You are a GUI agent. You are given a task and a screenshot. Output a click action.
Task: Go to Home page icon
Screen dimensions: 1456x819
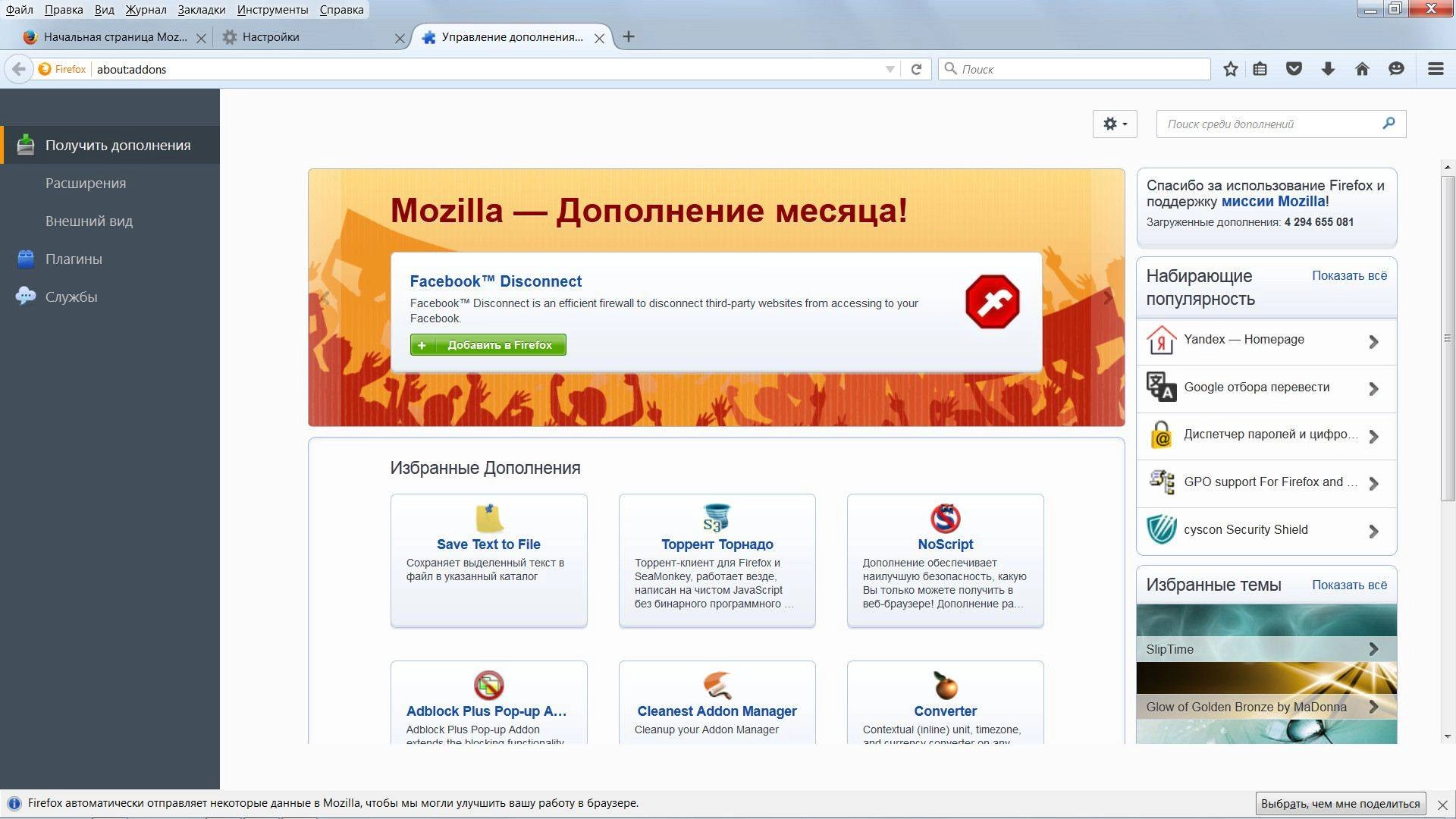coord(1362,69)
